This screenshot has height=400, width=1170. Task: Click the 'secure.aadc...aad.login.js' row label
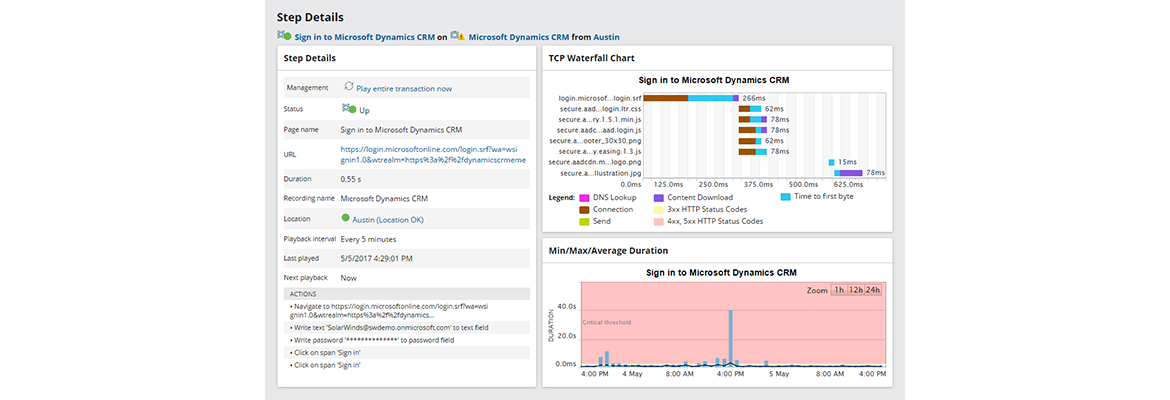pyautogui.click(x=599, y=130)
